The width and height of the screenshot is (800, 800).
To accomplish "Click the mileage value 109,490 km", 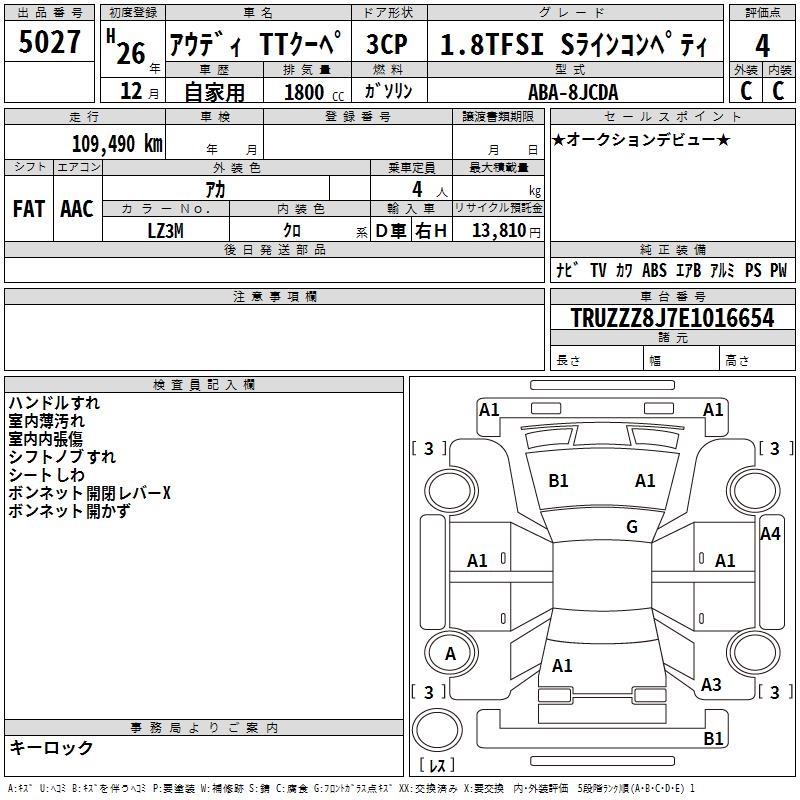I will 117,143.
